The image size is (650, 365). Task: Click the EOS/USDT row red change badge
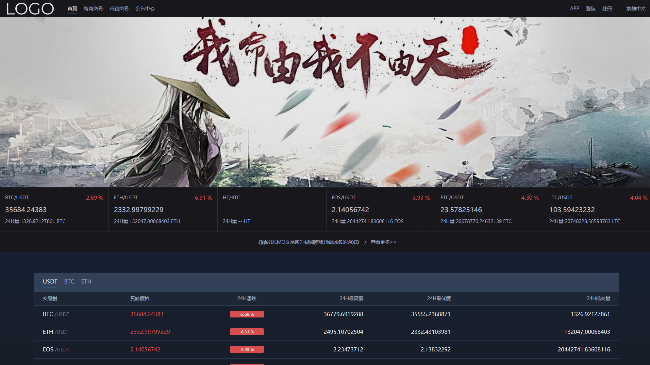pos(247,350)
